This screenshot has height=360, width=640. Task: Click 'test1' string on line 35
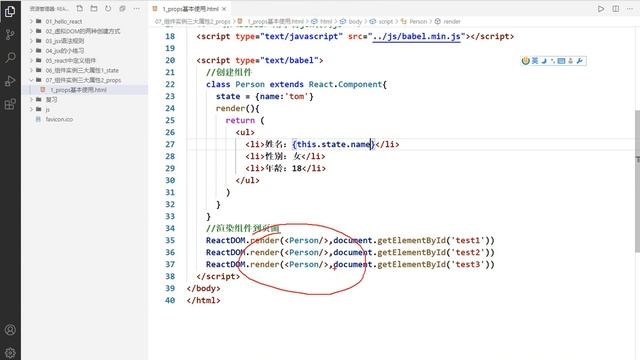[x=467, y=240]
